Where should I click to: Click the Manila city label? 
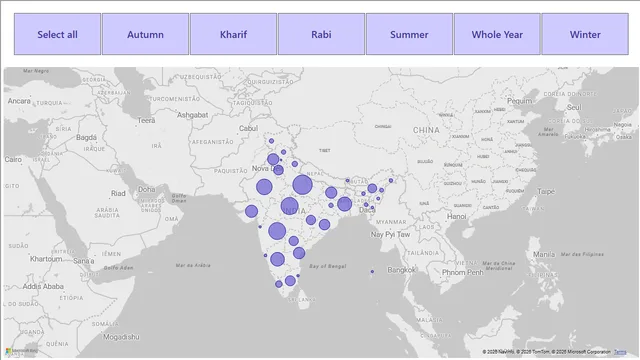coord(544,254)
